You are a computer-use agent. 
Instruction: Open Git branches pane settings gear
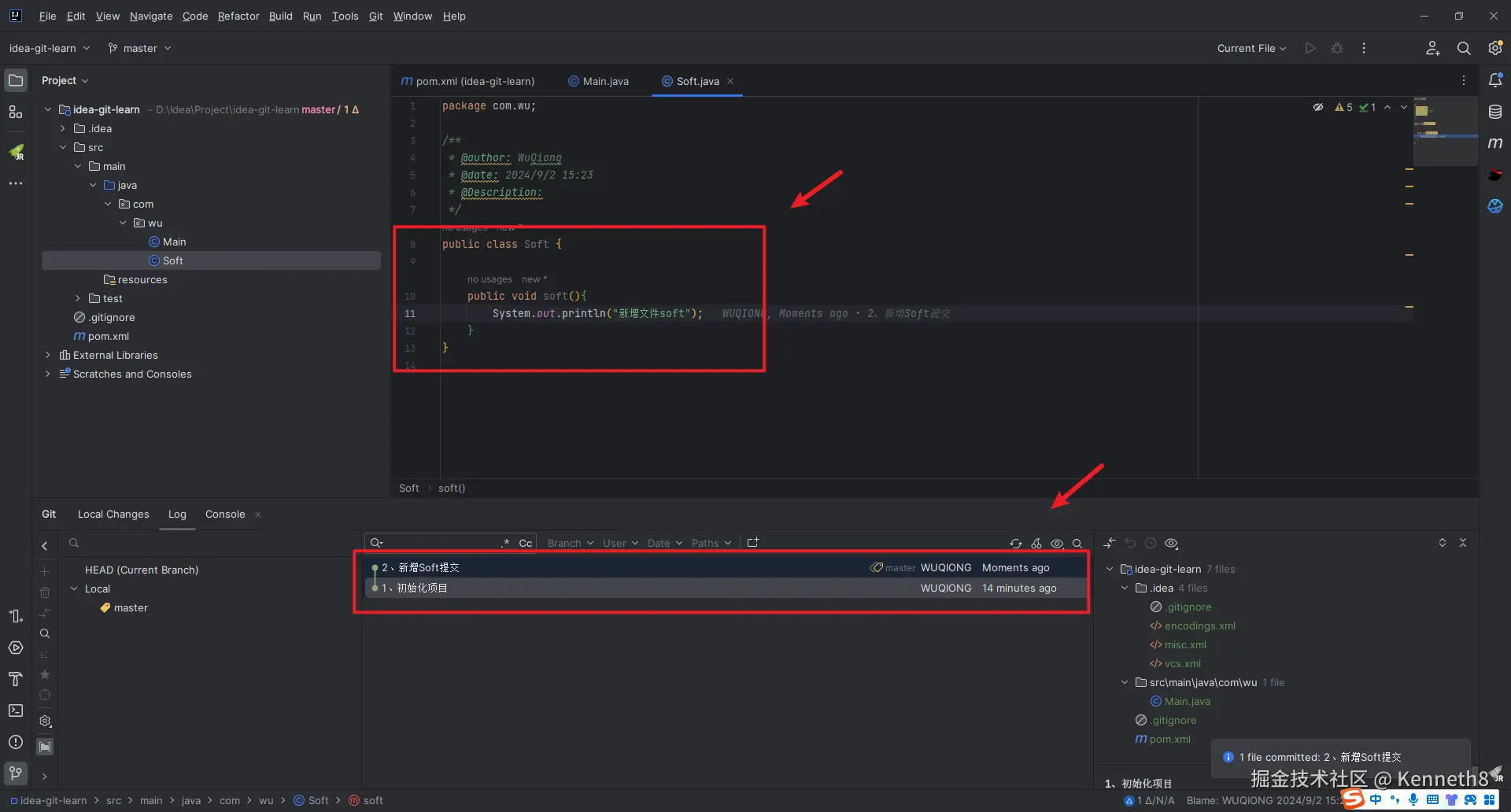pyautogui.click(x=45, y=721)
